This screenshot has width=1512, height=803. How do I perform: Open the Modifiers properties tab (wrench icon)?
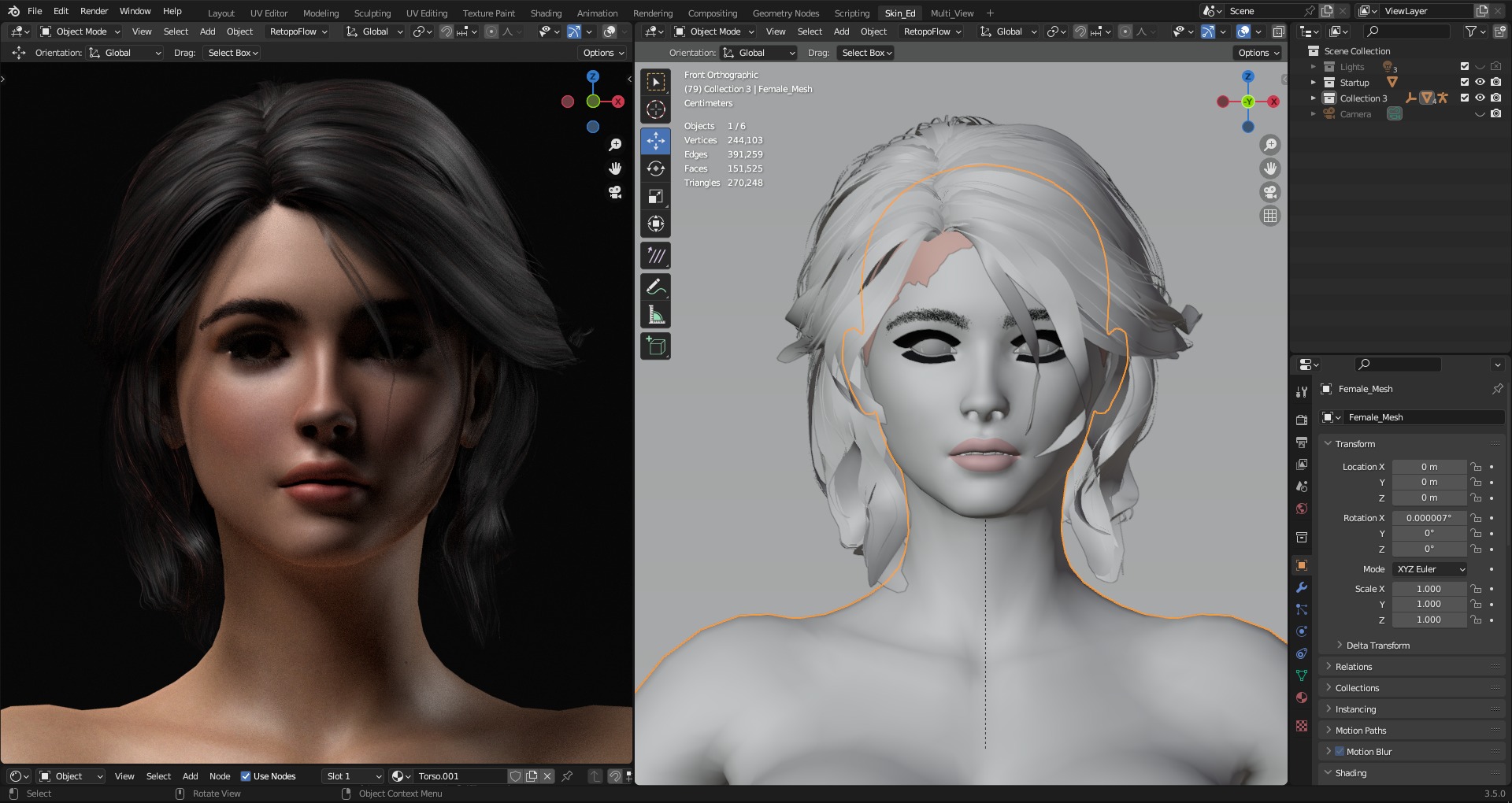1302,587
